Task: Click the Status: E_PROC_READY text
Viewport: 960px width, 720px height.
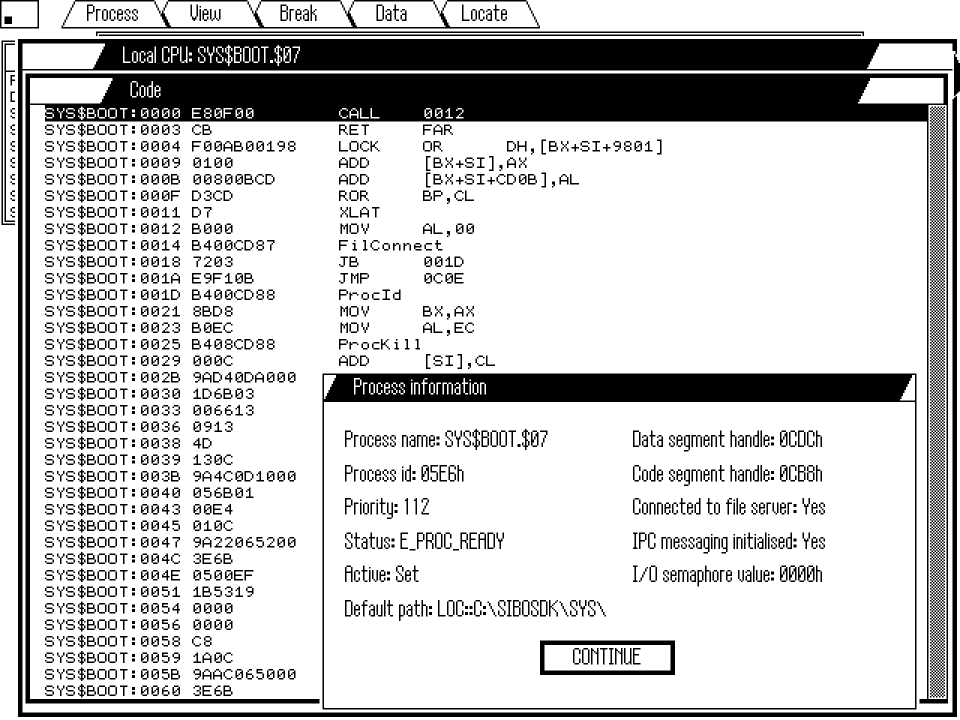Action: coord(424,542)
